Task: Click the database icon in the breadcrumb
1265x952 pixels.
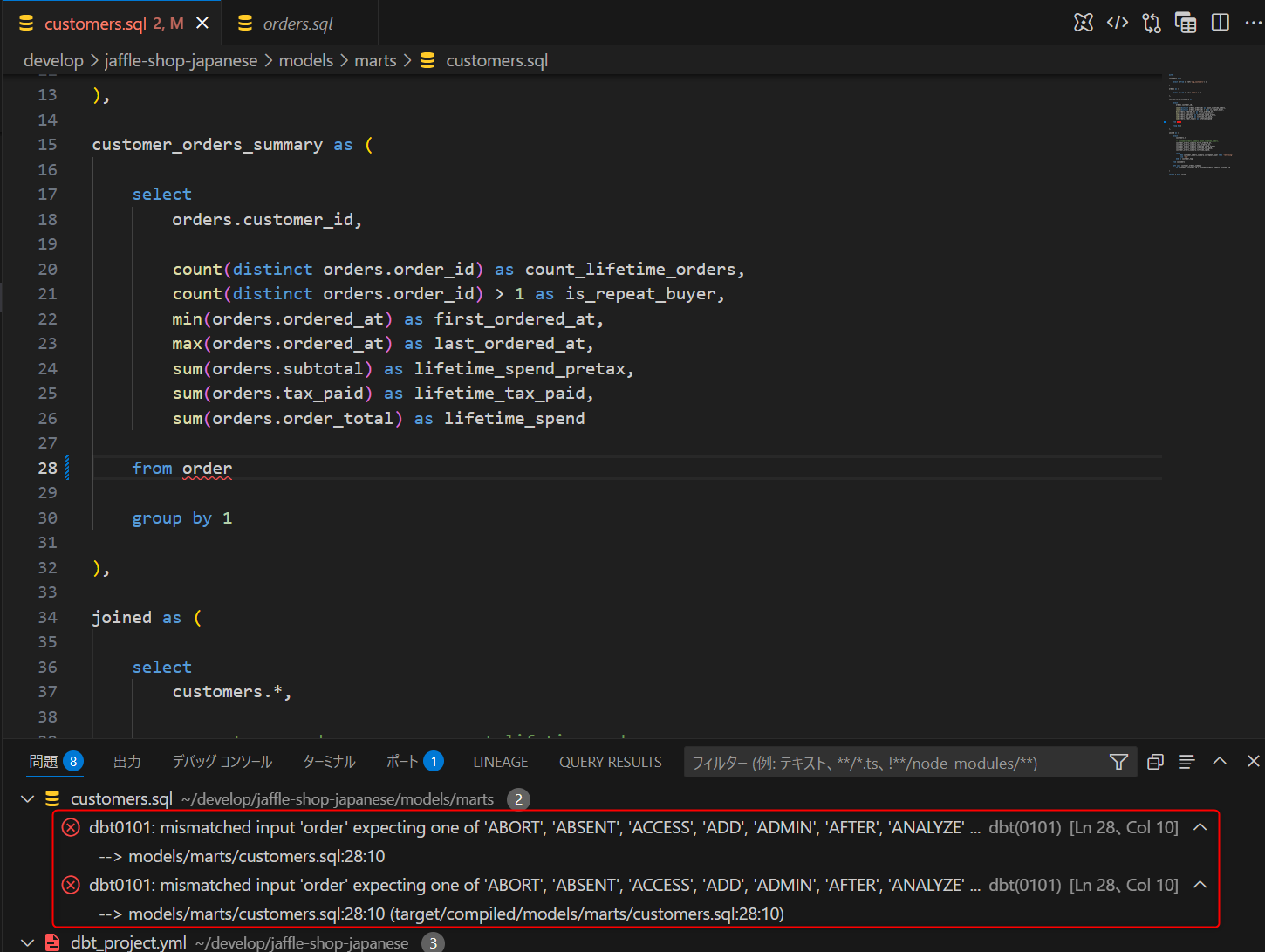Action: pyautogui.click(x=427, y=60)
